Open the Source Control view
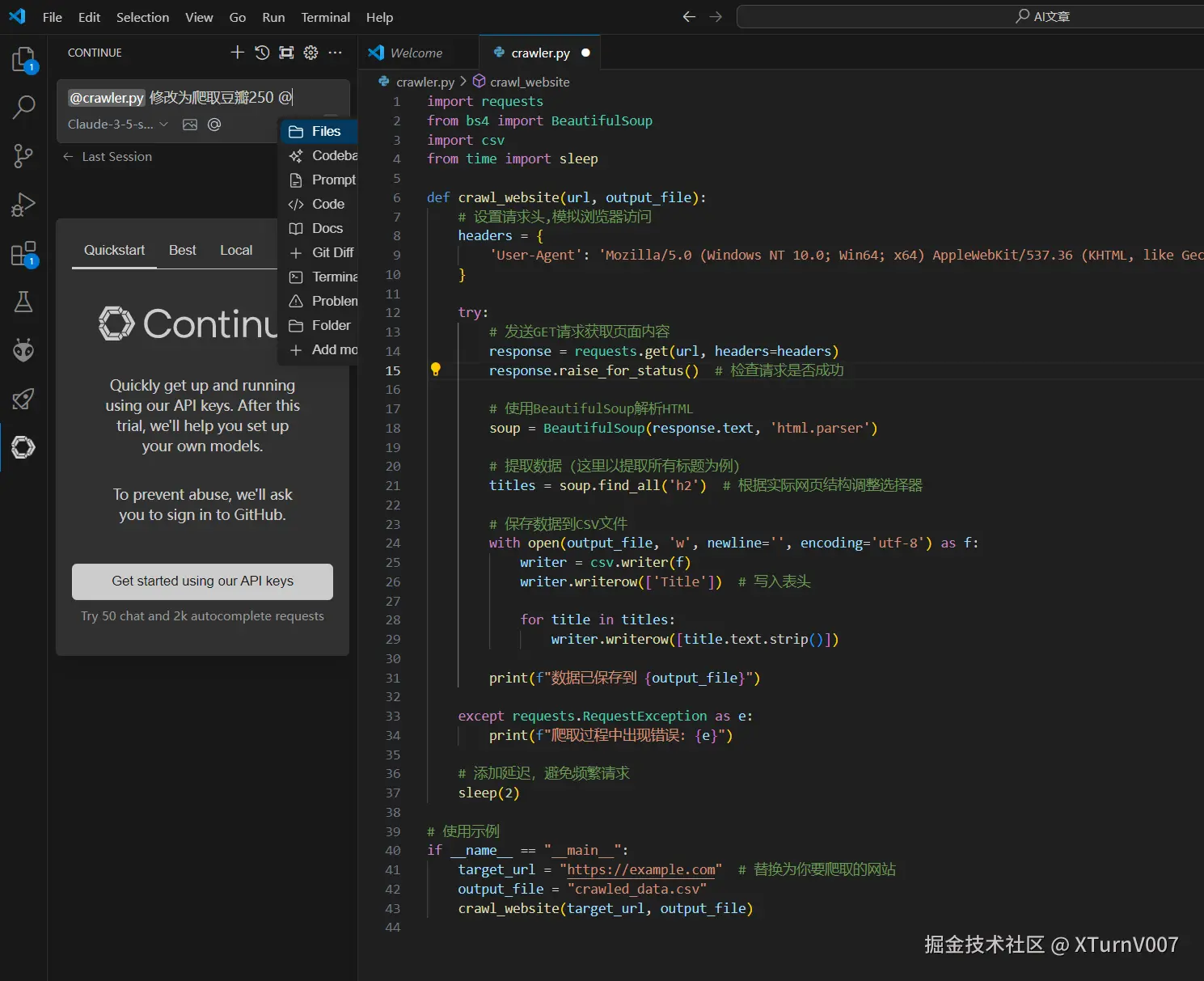Image resolution: width=1204 pixels, height=981 pixels. [x=23, y=156]
